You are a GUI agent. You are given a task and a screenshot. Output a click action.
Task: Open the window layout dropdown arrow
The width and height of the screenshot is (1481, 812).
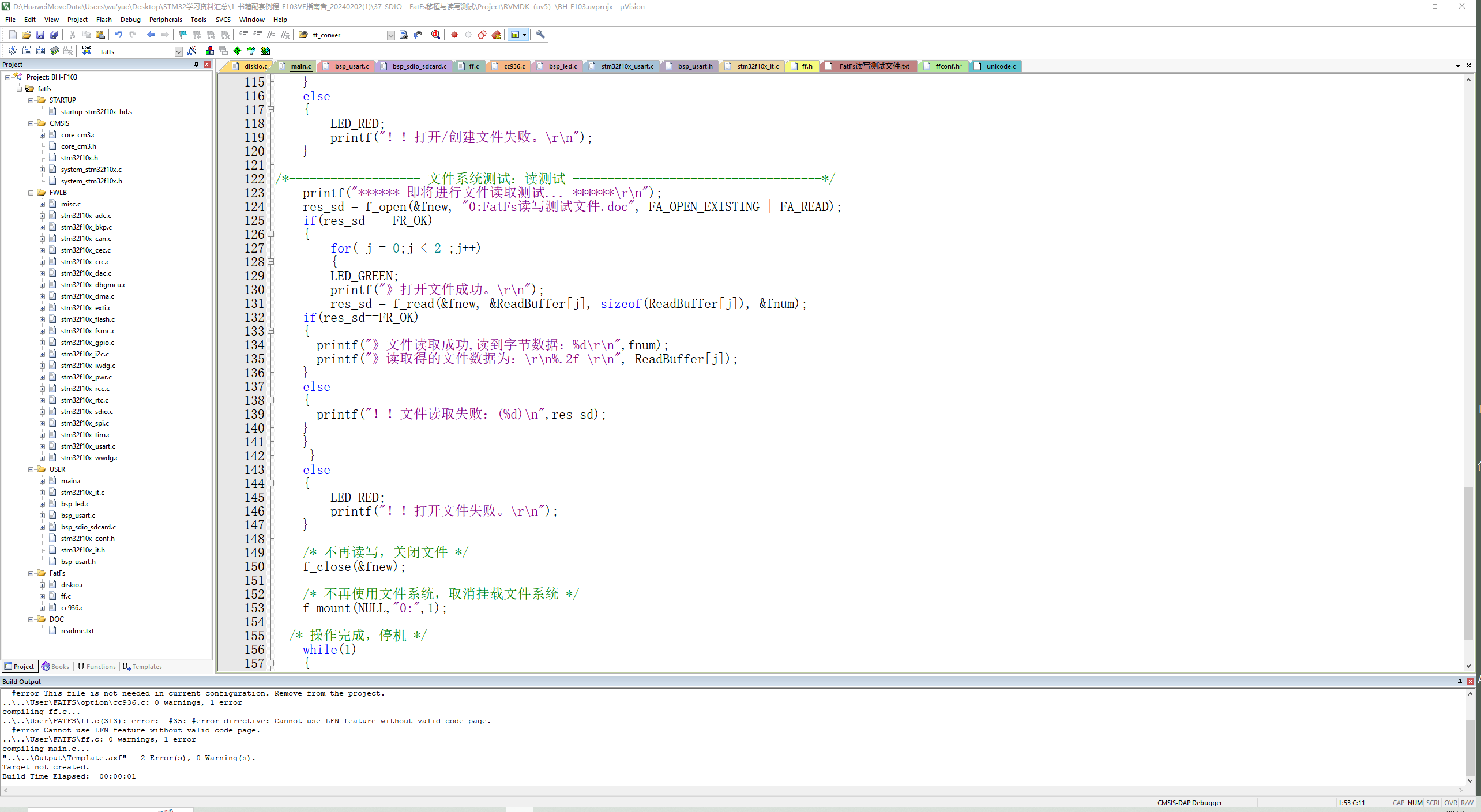pyautogui.click(x=524, y=35)
